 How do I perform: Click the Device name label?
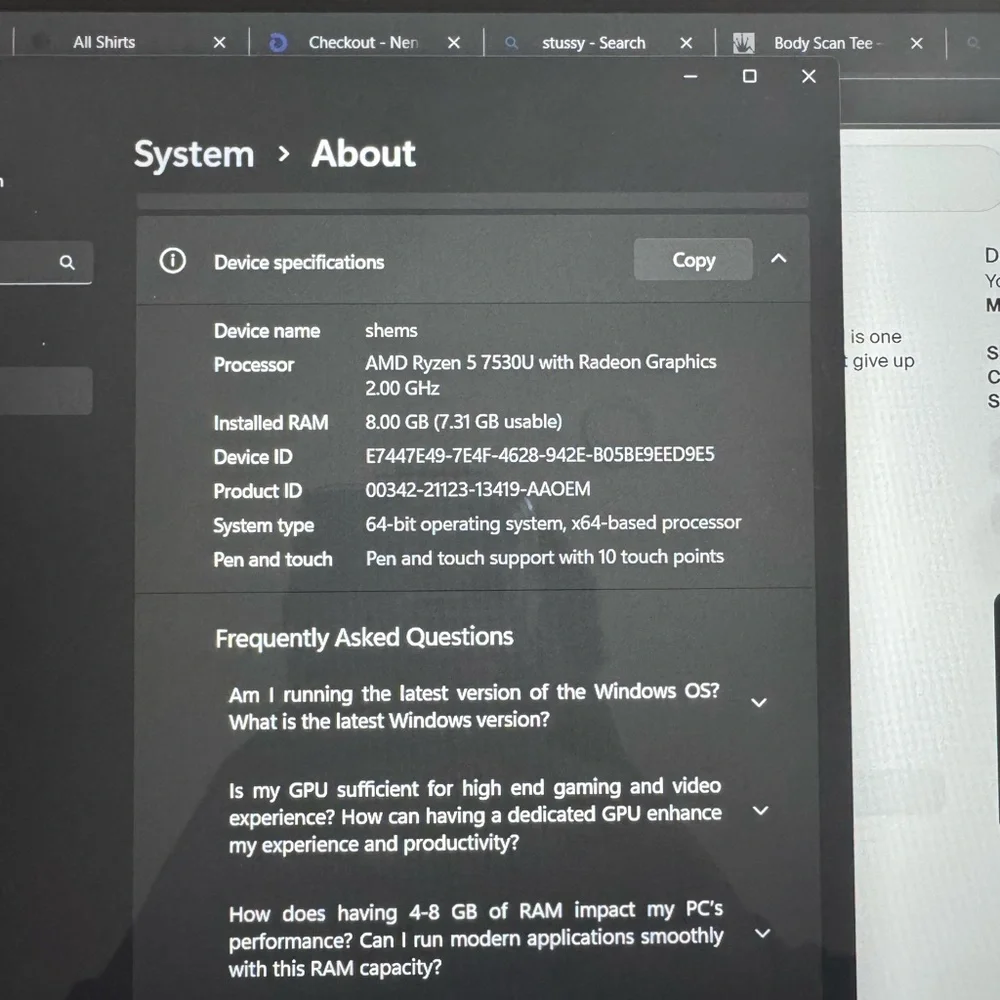point(267,331)
